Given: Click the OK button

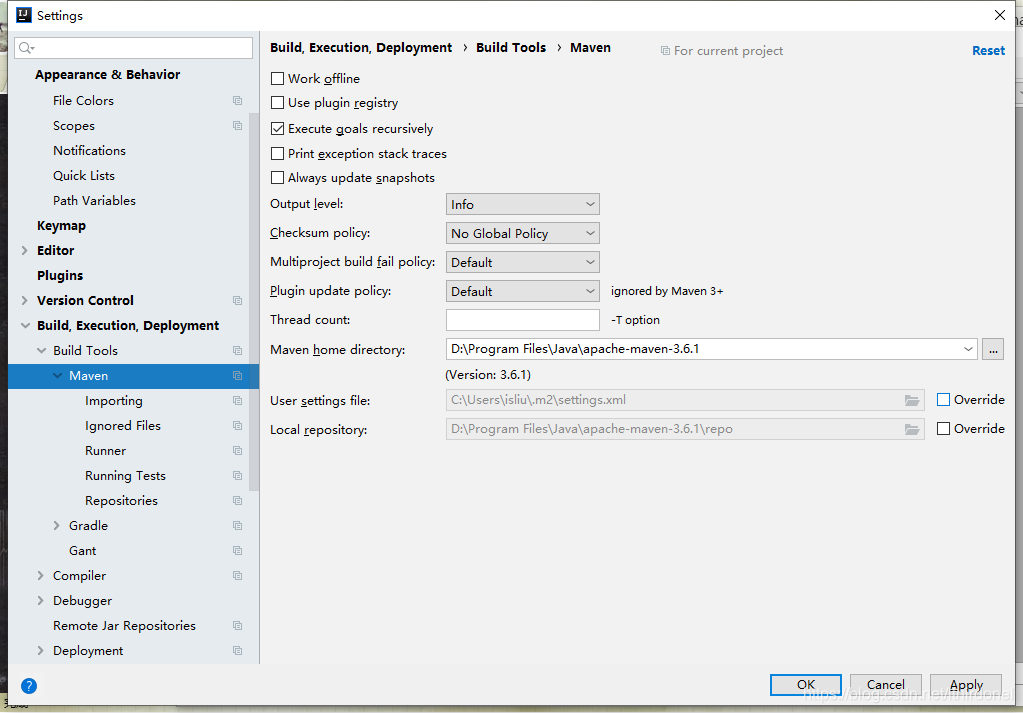Looking at the screenshot, I should (x=806, y=684).
